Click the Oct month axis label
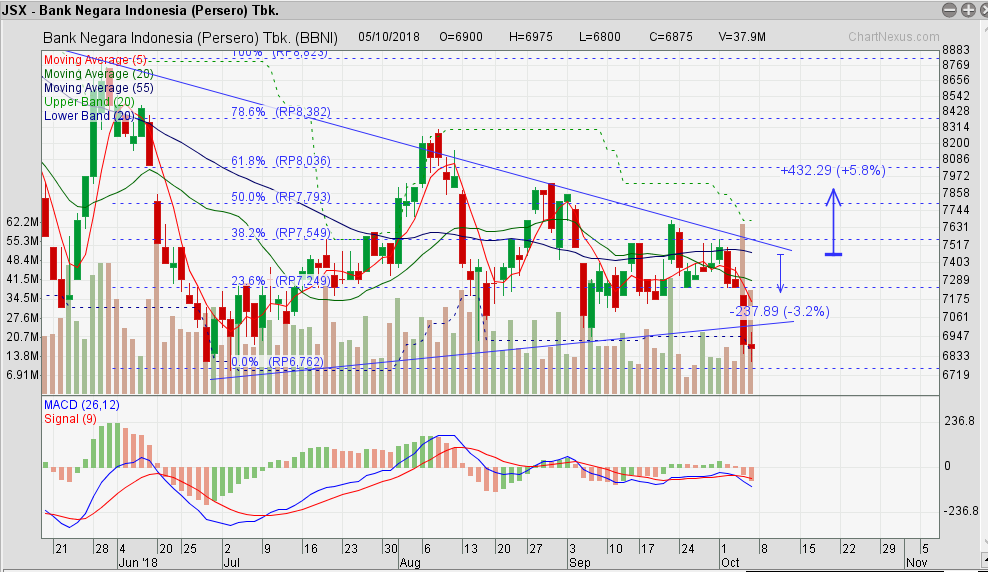The height and width of the screenshot is (572, 988). 730,563
